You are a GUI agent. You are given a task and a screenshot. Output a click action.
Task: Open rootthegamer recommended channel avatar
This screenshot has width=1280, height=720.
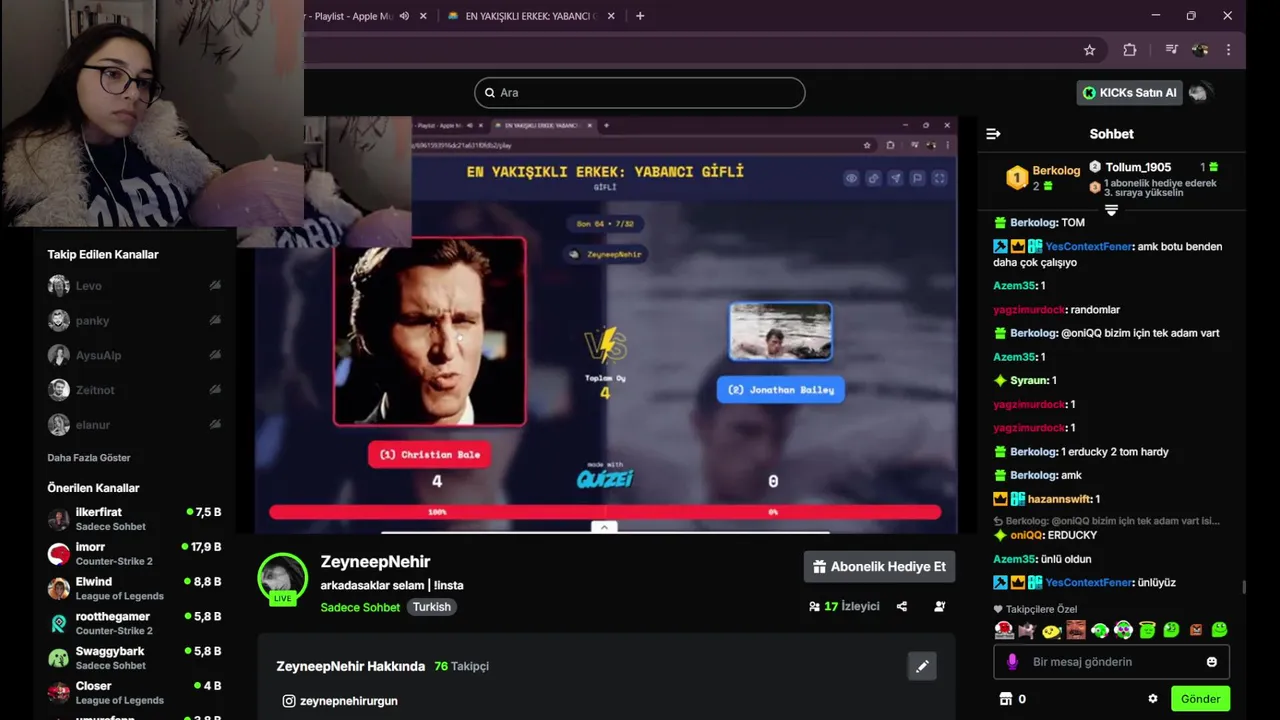click(59, 623)
